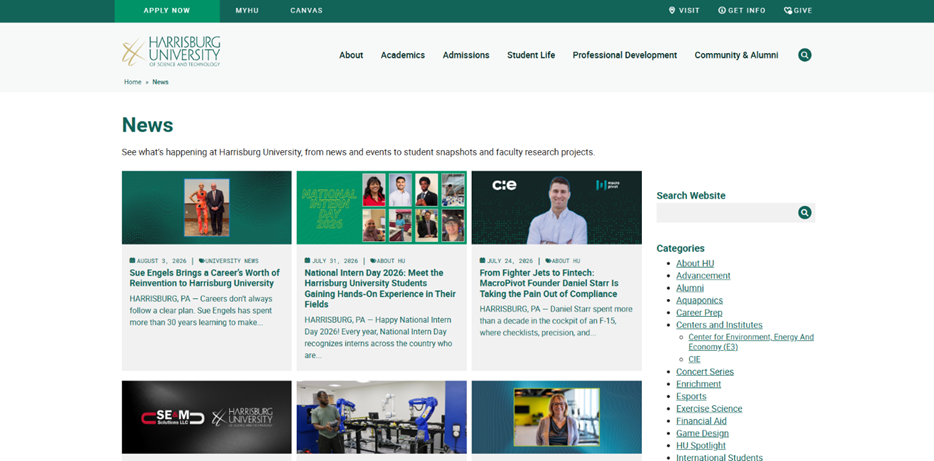The height and width of the screenshot is (461, 934).
Task: Select the Advancement category
Action: point(703,276)
